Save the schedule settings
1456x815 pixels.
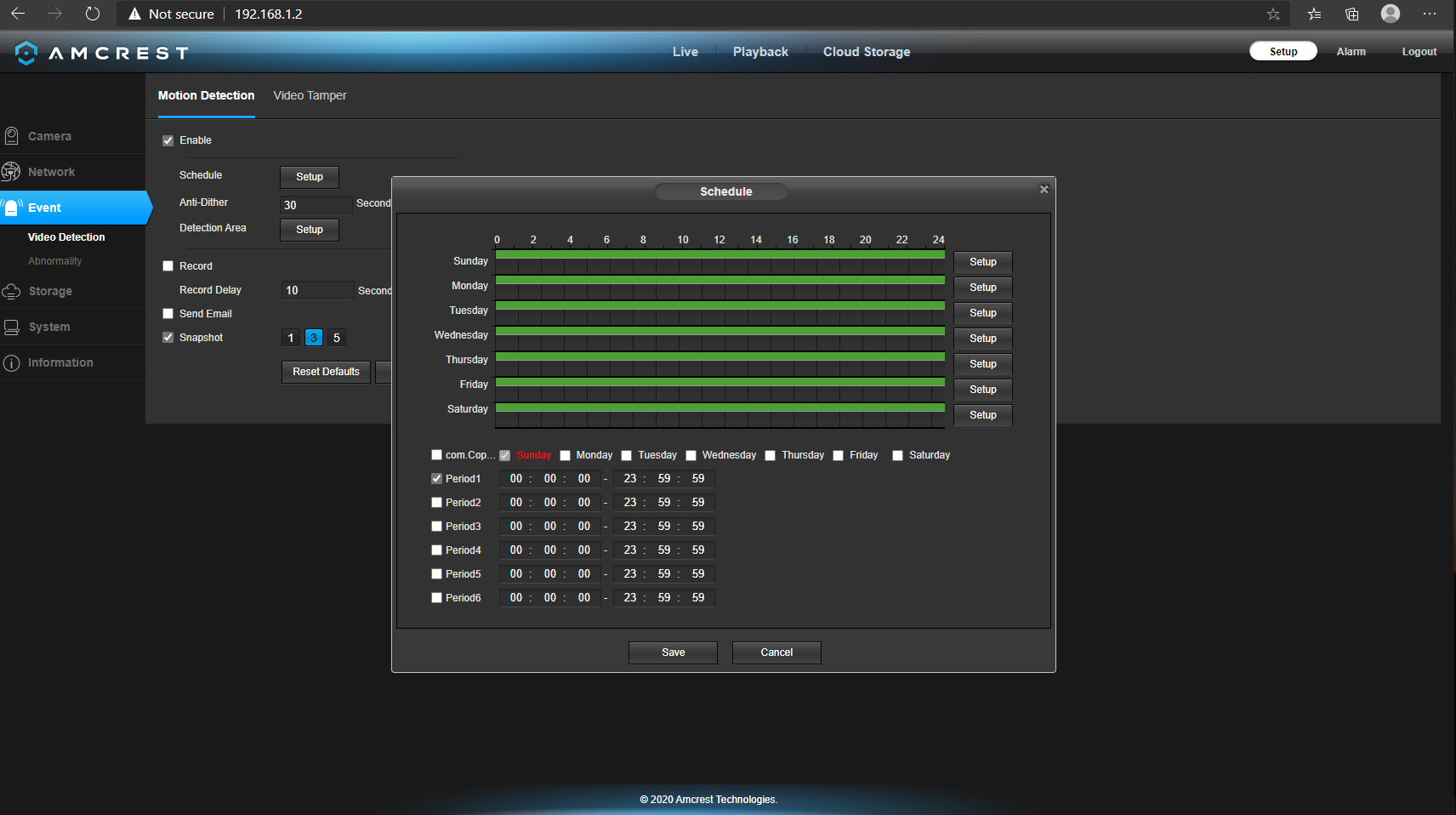click(x=673, y=653)
